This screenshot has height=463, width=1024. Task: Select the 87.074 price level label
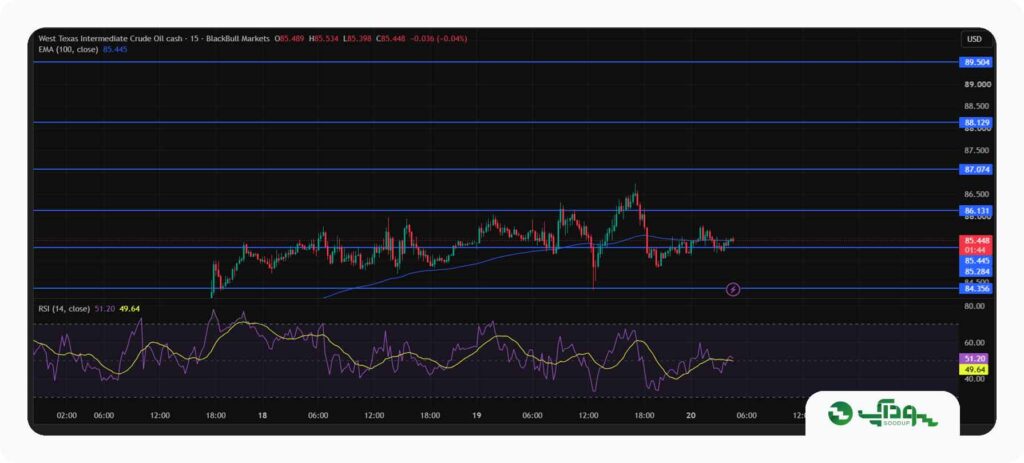(976, 169)
